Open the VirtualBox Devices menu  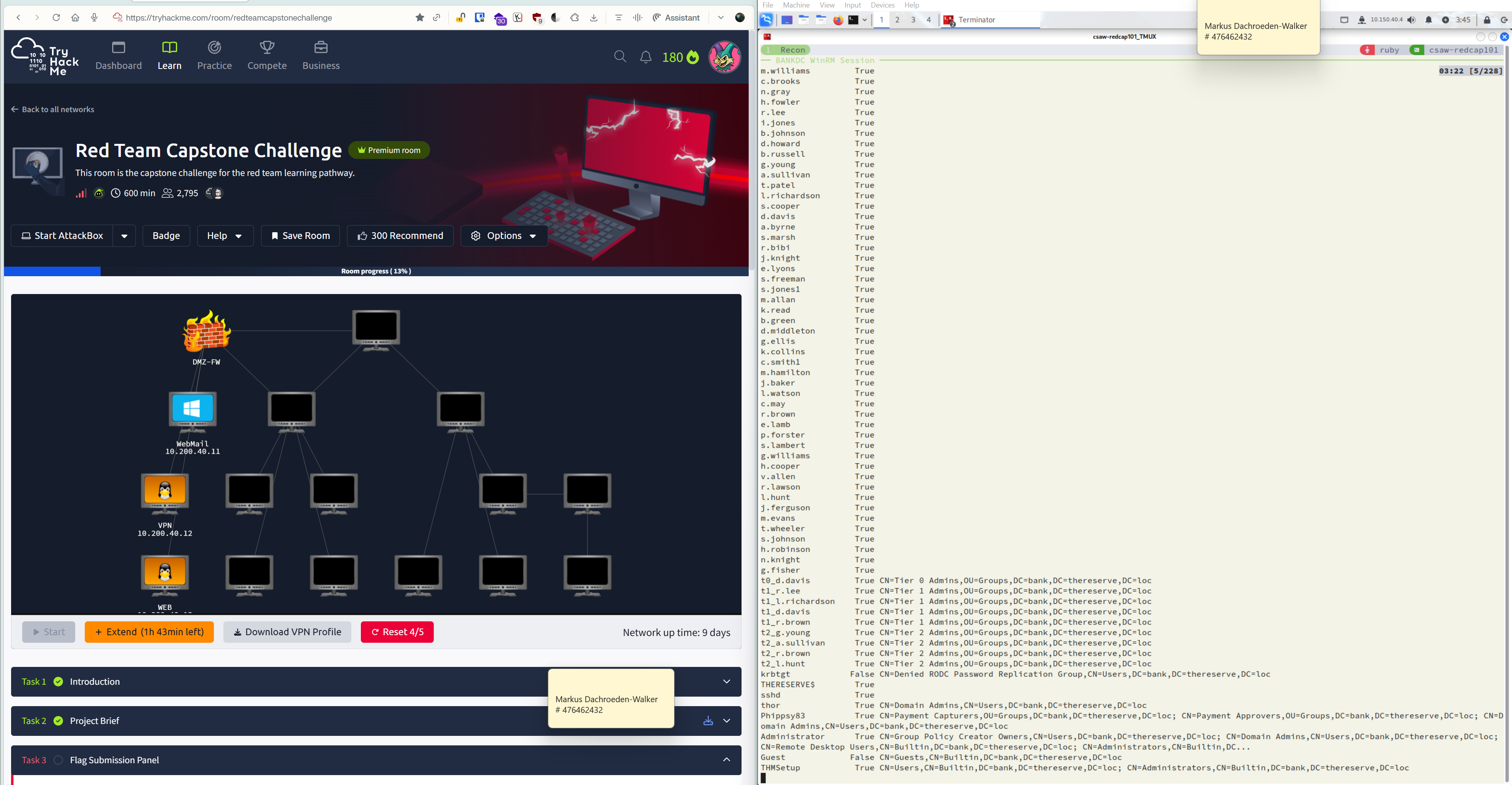pyautogui.click(x=882, y=5)
